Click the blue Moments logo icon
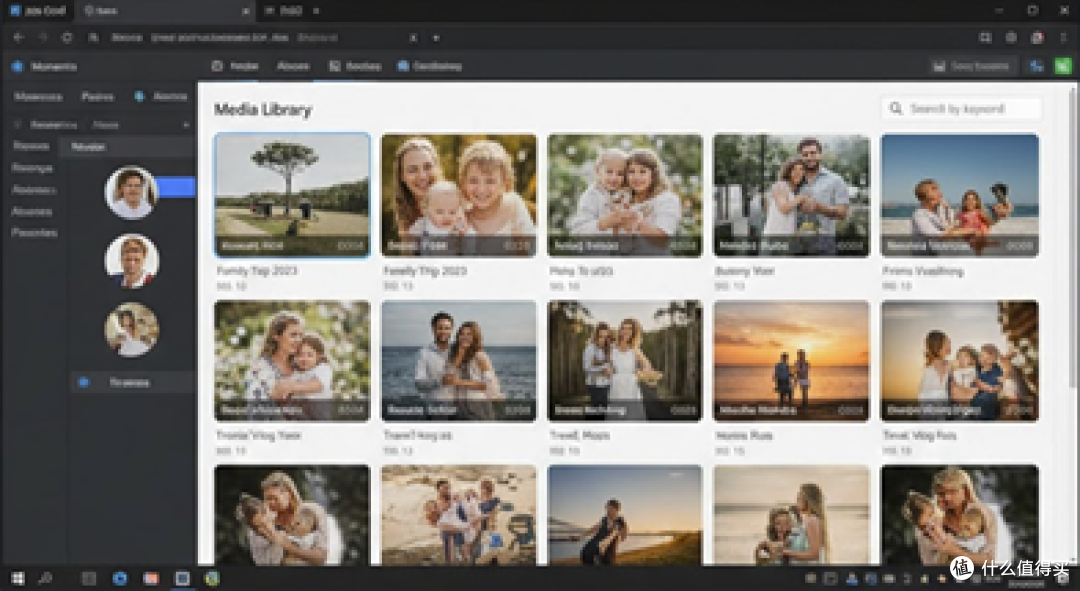This screenshot has width=1080, height=591. (18, 66)
